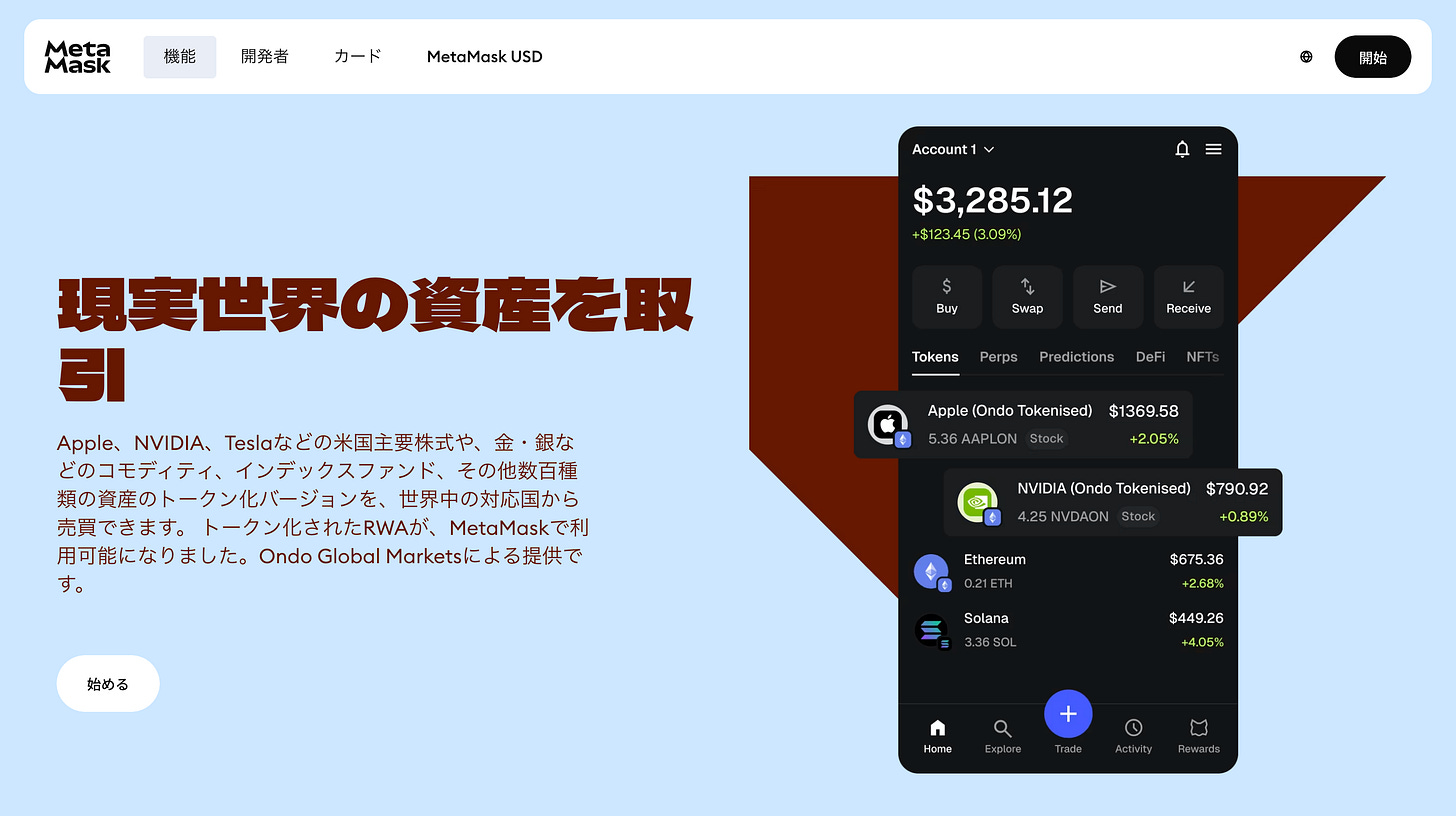1456x816 pixels.
Task: Select the Tokens tab
Action: (935, 357)
